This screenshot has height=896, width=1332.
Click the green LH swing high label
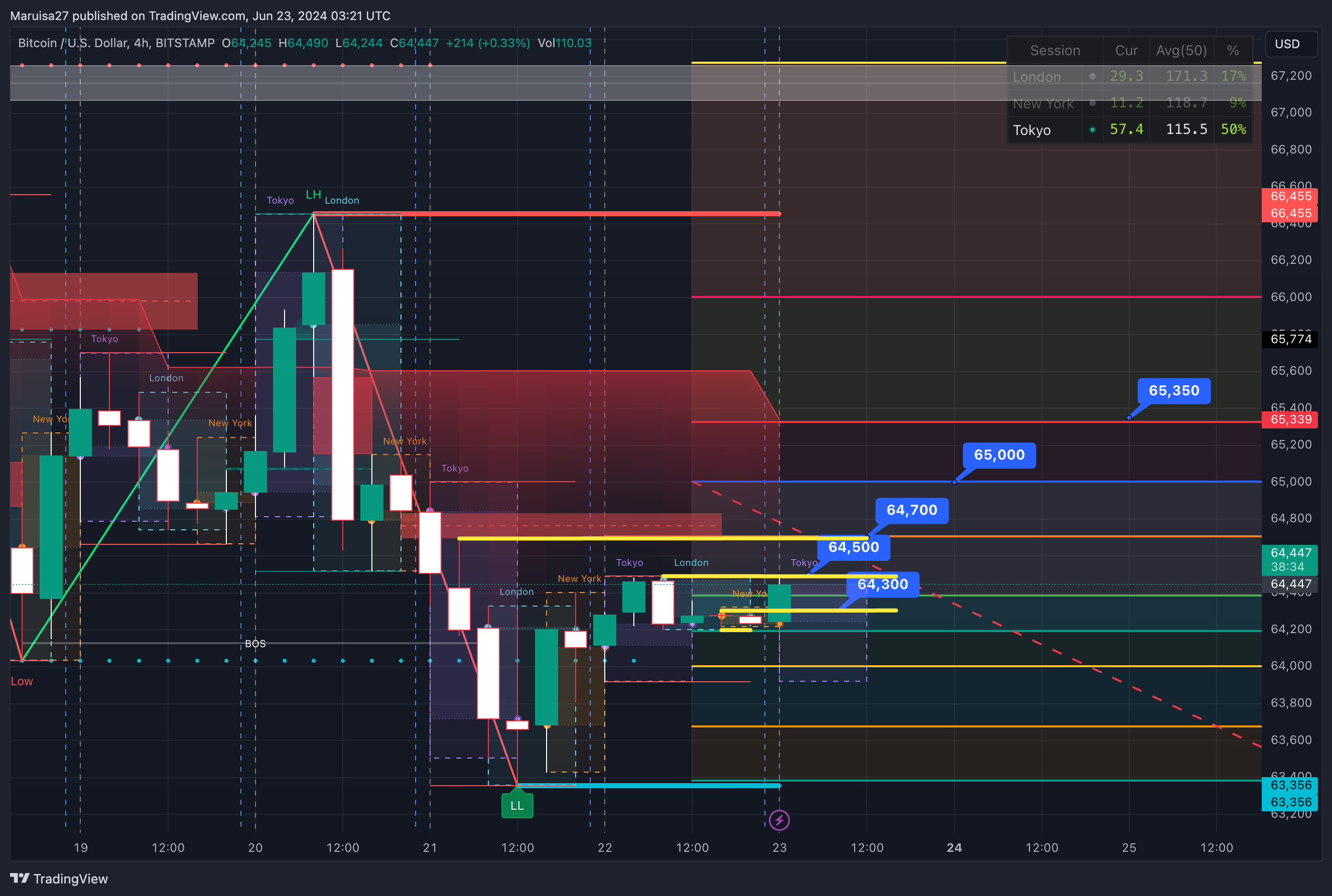[x=313, y=194]
